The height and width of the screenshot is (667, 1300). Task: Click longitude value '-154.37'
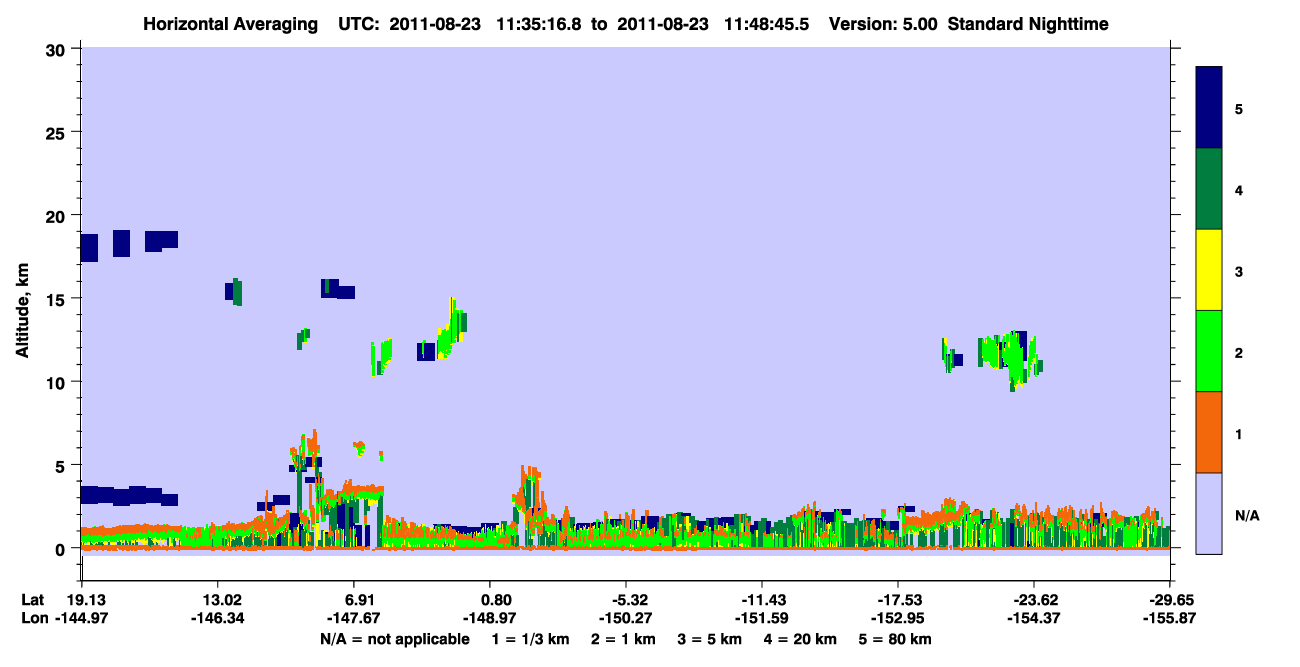[x=1034, y=618]
